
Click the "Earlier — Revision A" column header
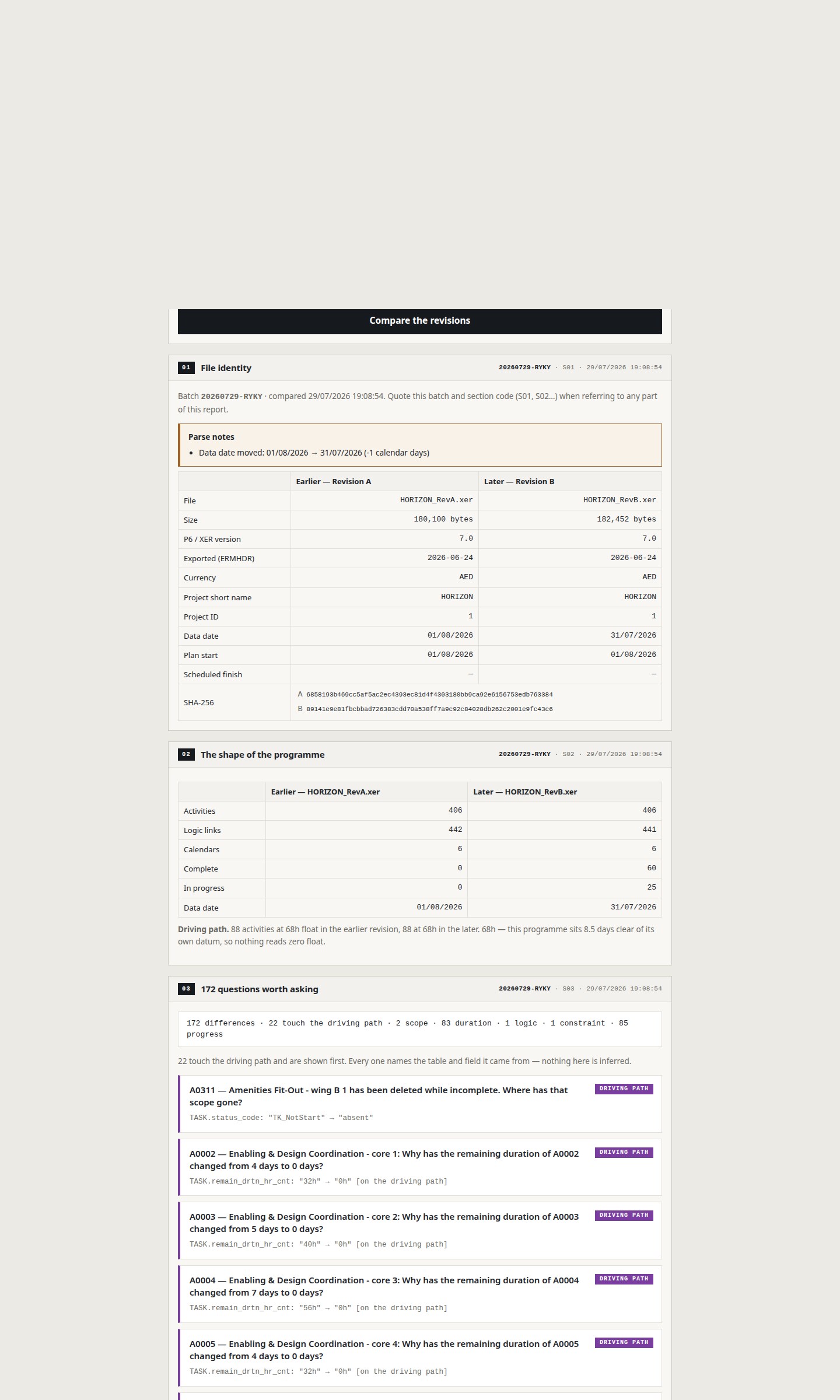[x=334, y=482]
